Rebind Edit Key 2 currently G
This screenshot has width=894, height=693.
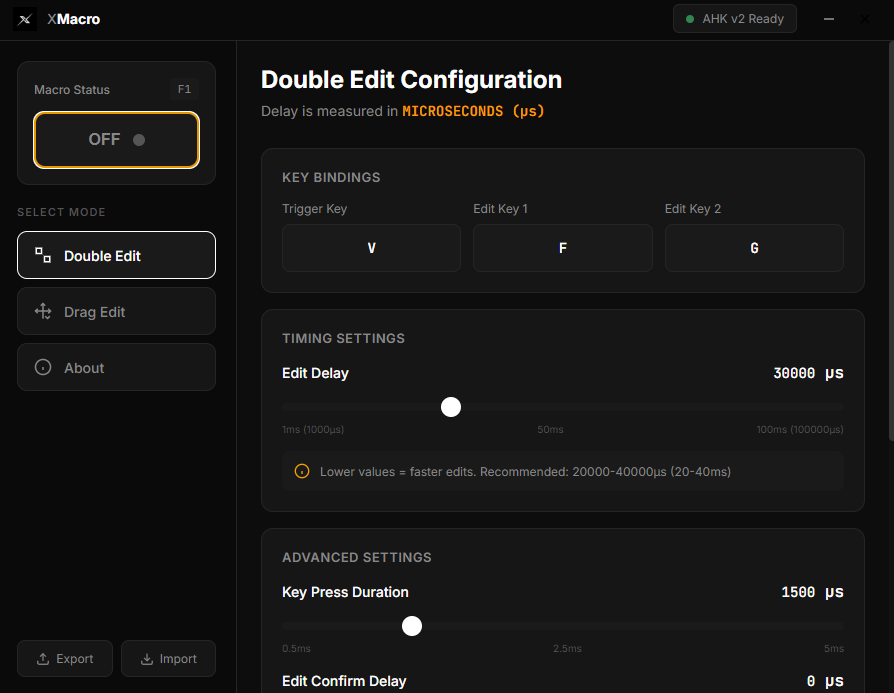click(754, 248)
